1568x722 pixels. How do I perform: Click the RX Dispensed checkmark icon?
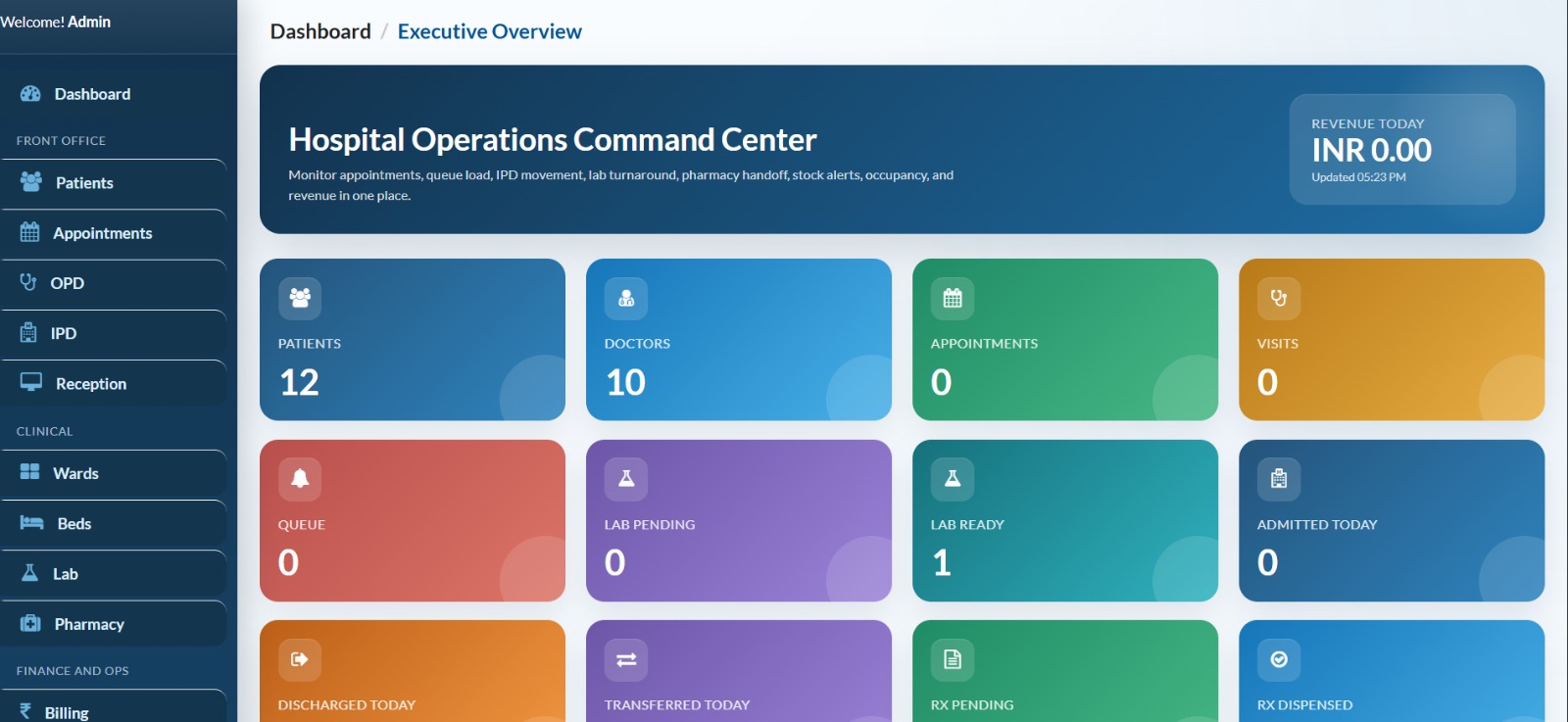1279,659
